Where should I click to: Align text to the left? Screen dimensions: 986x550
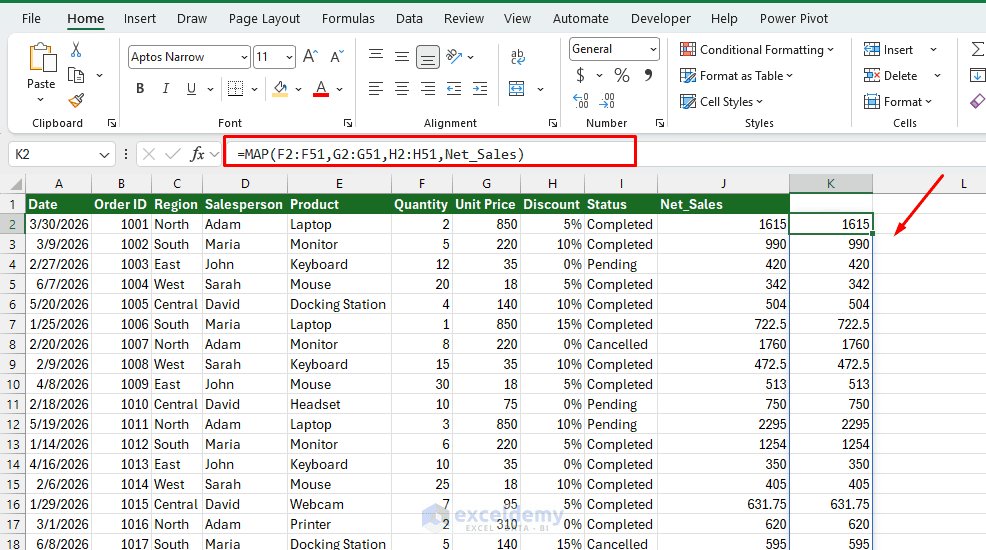point(376,89)
